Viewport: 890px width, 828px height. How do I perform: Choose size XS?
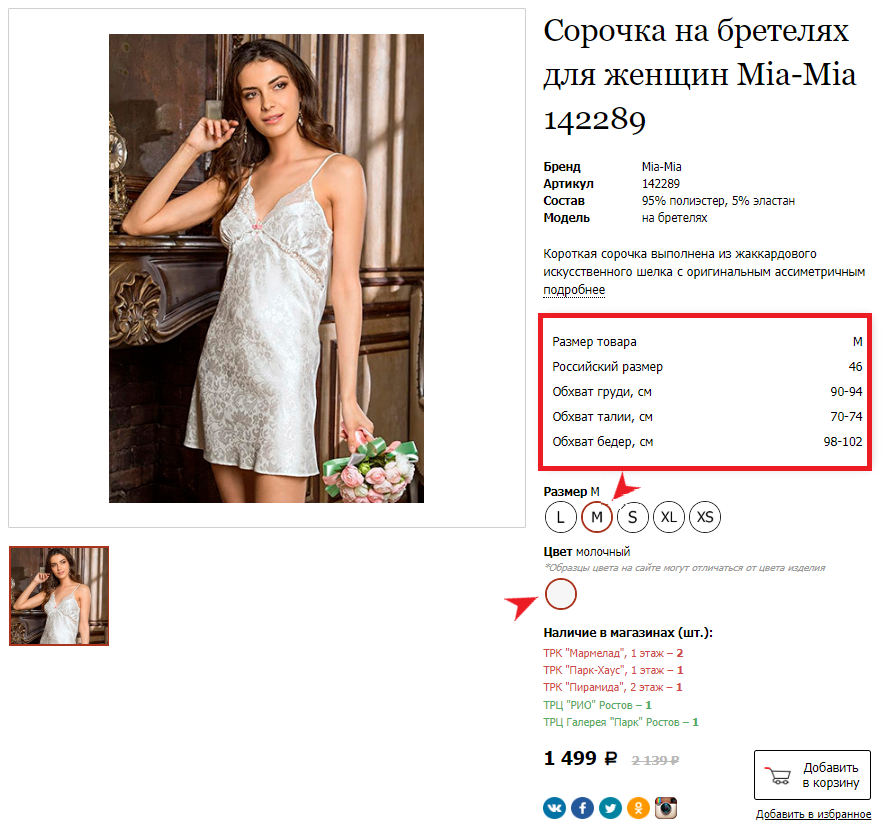(x=705, y=517)
